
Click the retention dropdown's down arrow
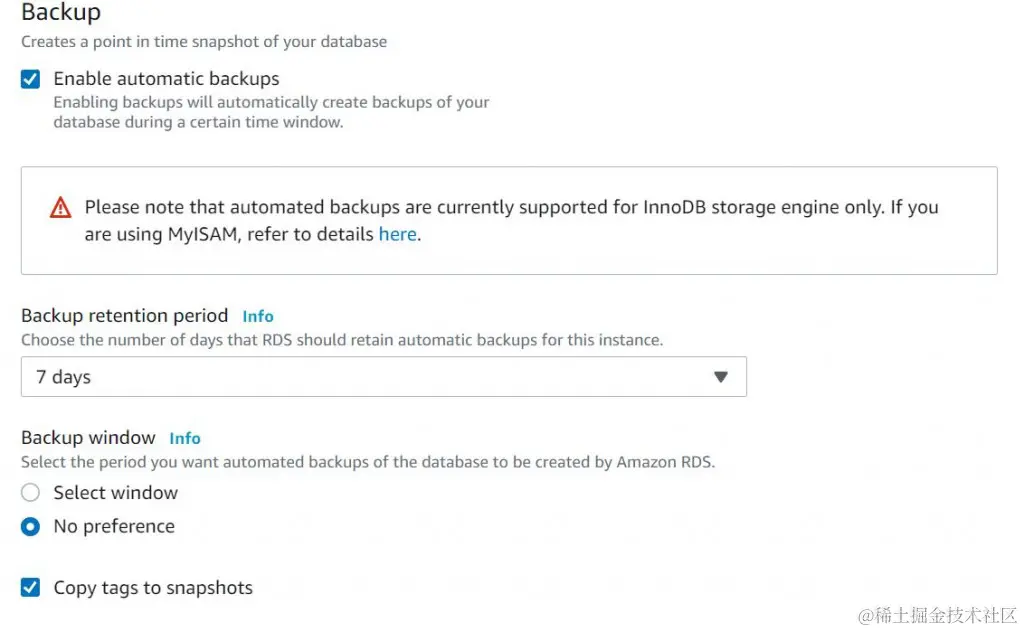click(721, 377)
